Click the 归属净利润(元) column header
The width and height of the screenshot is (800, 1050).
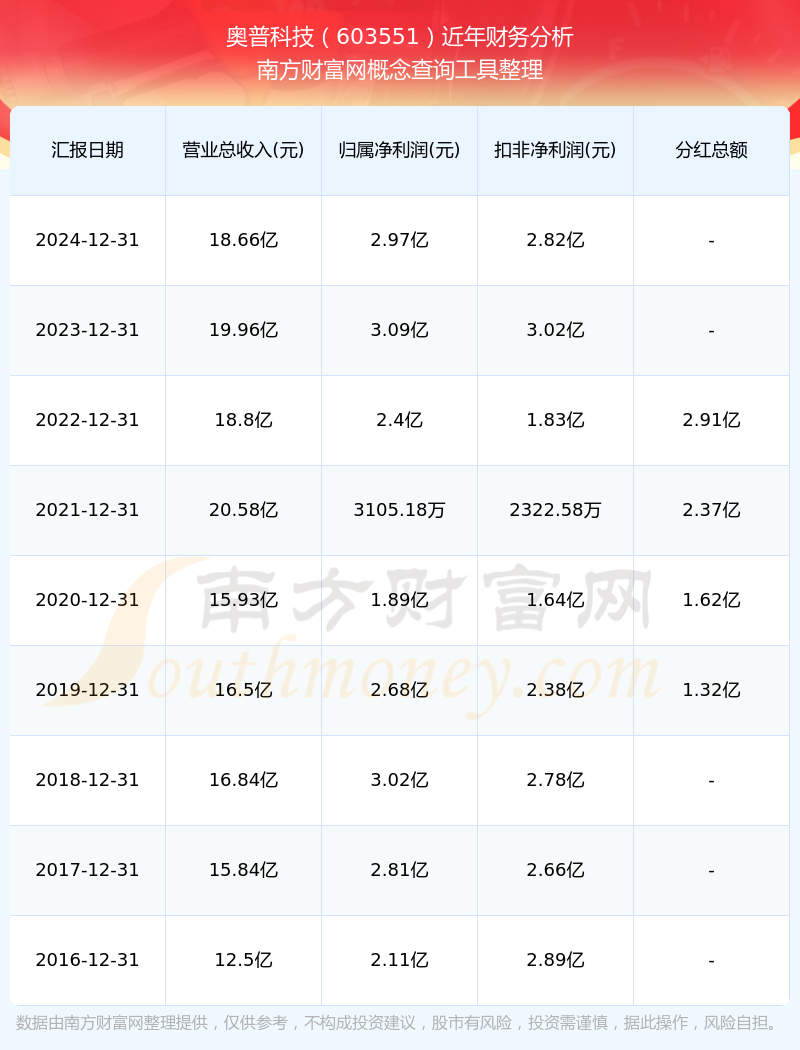point(399,150)
